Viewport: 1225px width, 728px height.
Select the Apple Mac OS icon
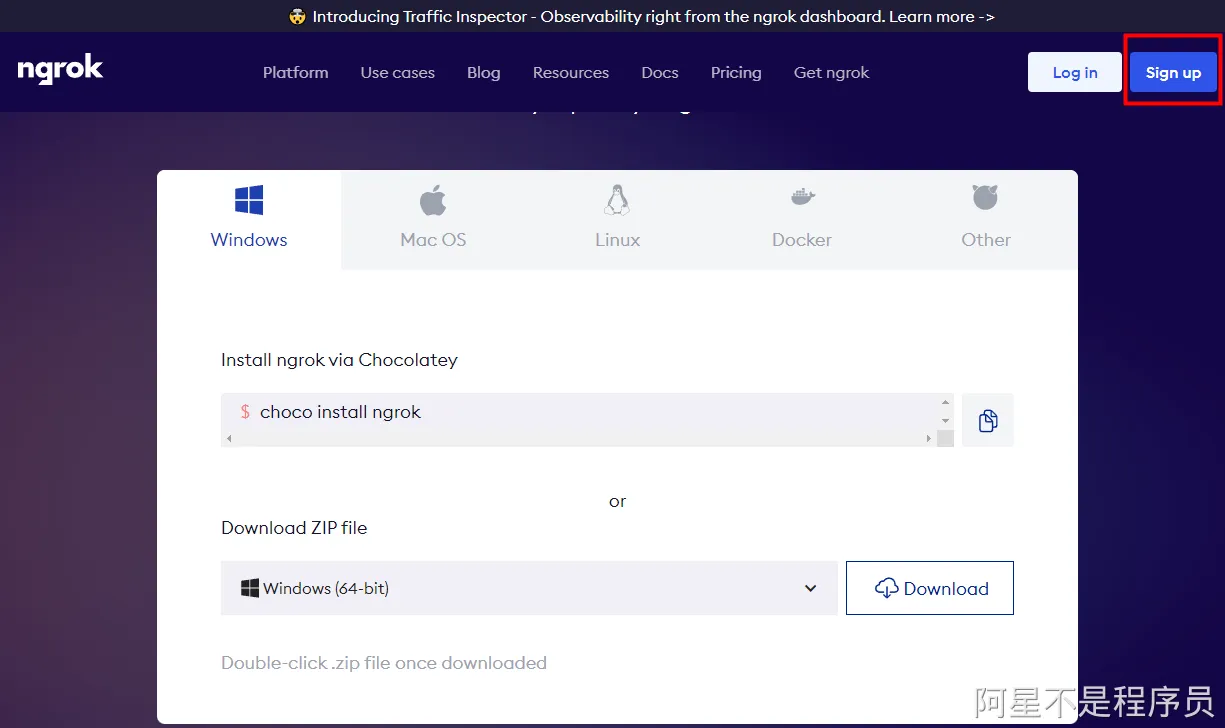[x=433, y=200]
